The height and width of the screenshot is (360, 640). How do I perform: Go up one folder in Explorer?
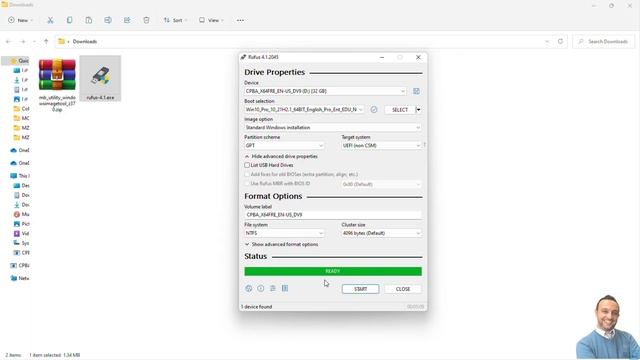[46, 41]
